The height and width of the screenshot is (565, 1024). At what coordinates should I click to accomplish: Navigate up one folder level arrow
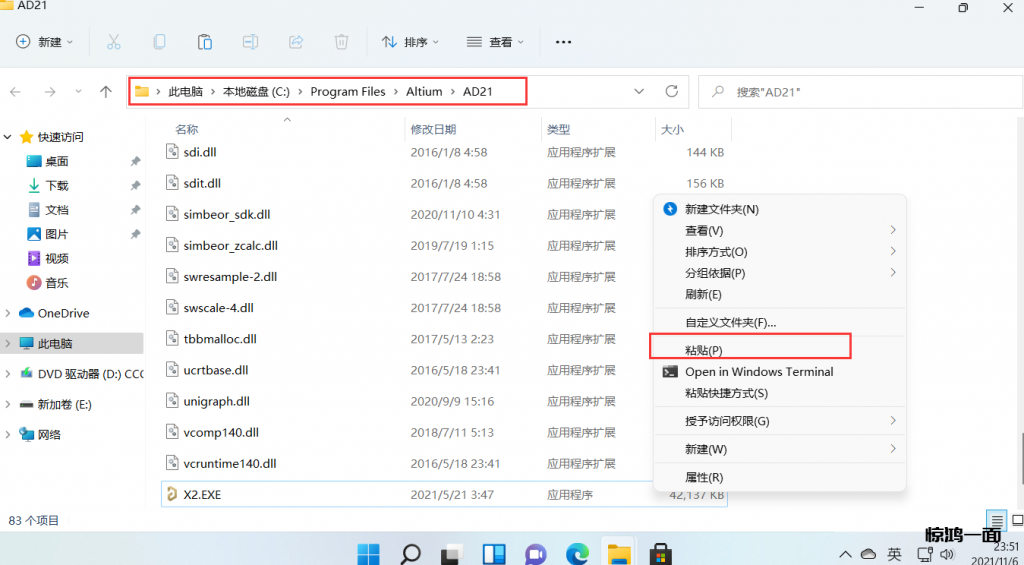(x=106, y=91)
